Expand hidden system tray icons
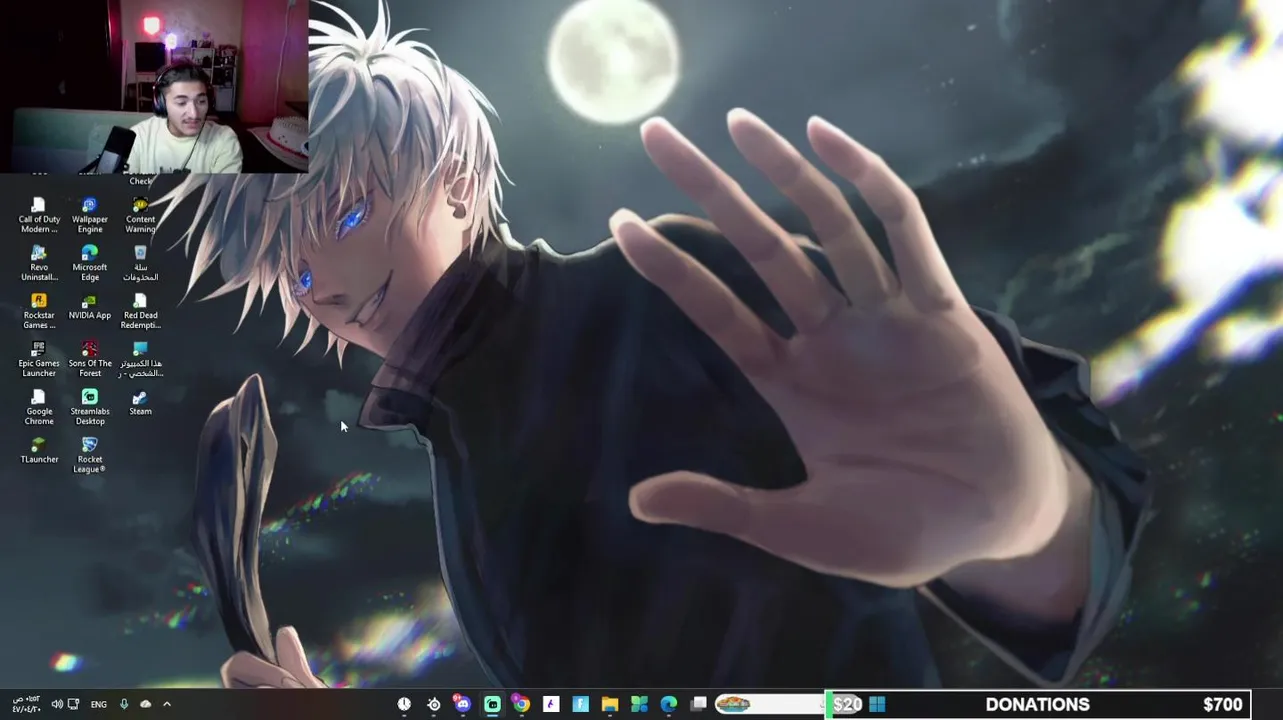 click(167, 704)
